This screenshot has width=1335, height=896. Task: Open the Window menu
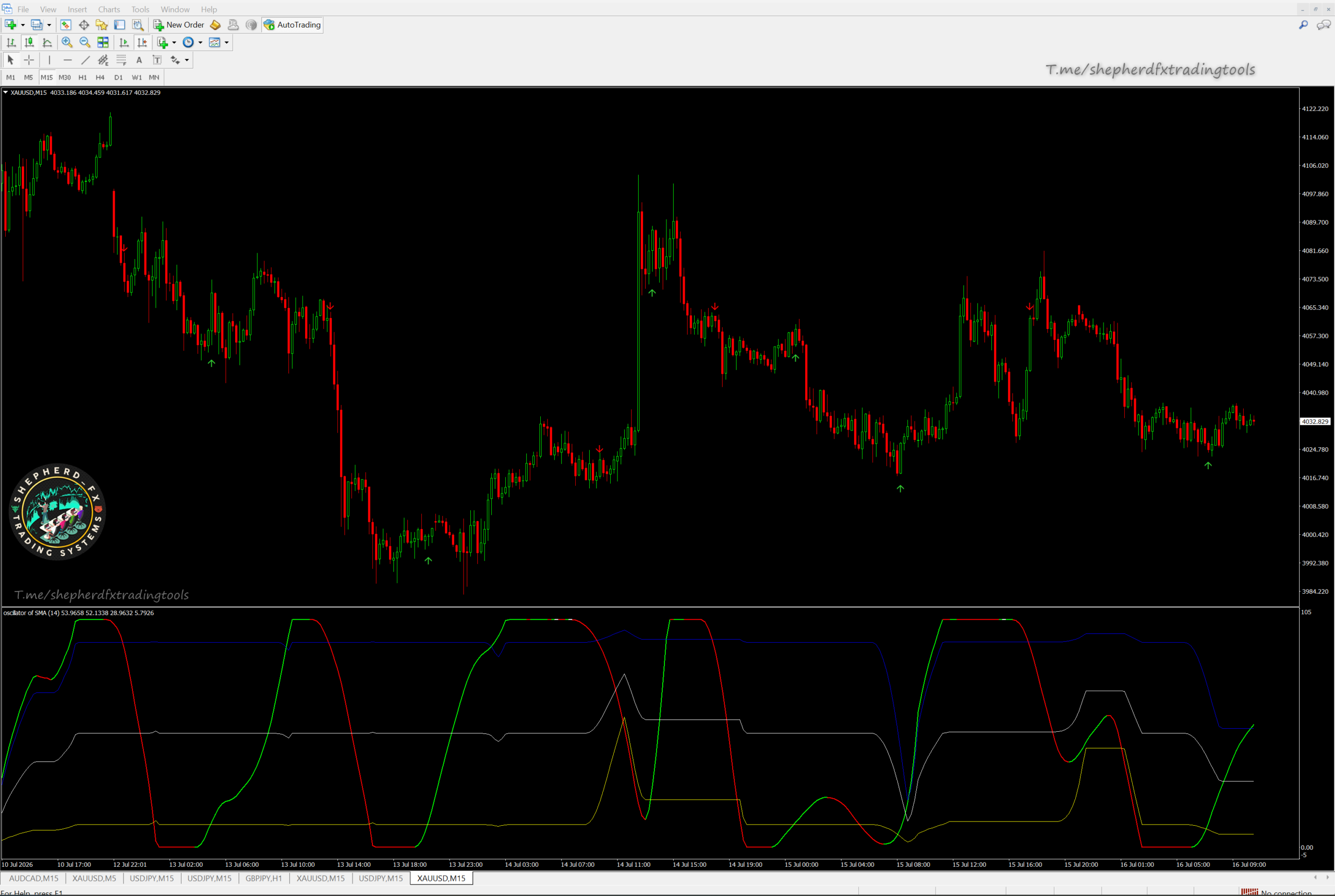tap(175, 9)
